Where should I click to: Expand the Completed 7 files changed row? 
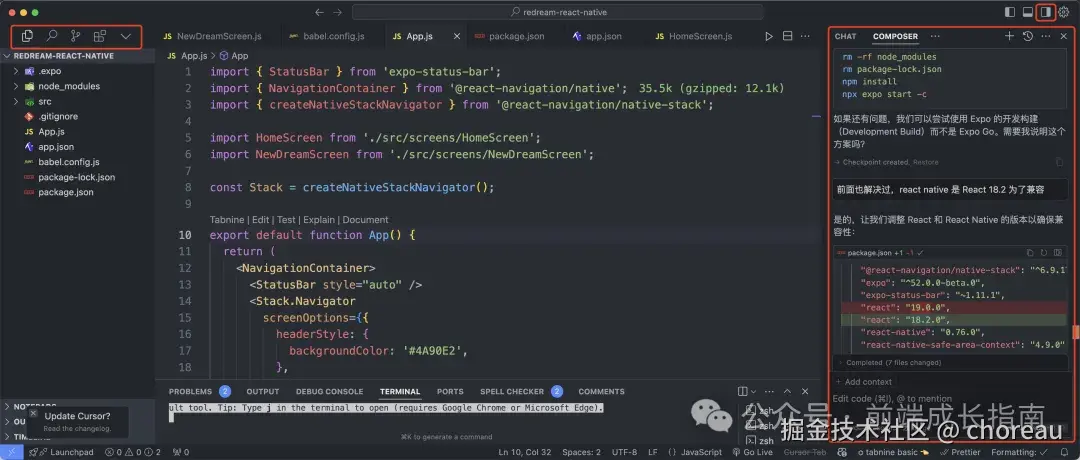click(949, 362)
